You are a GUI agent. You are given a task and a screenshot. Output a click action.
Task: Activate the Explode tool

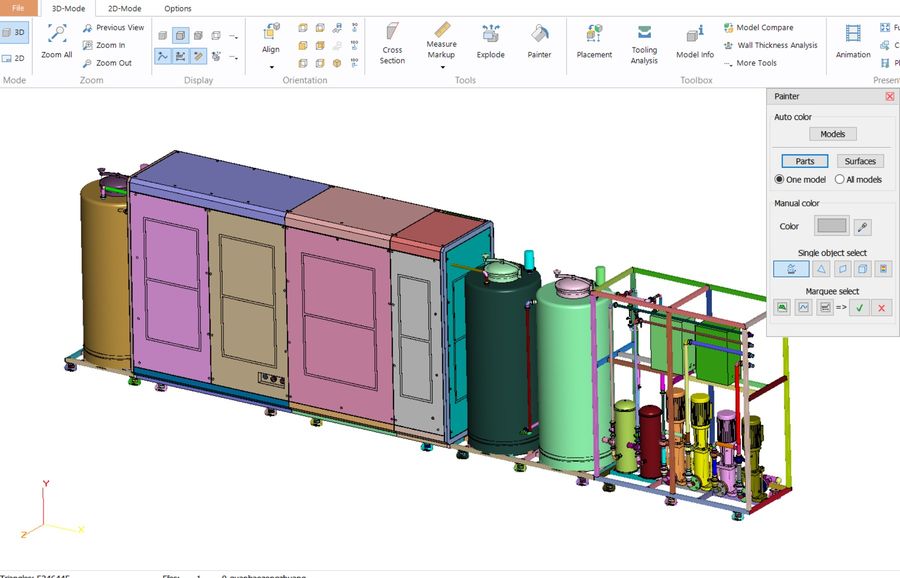[x=490, y=41]
